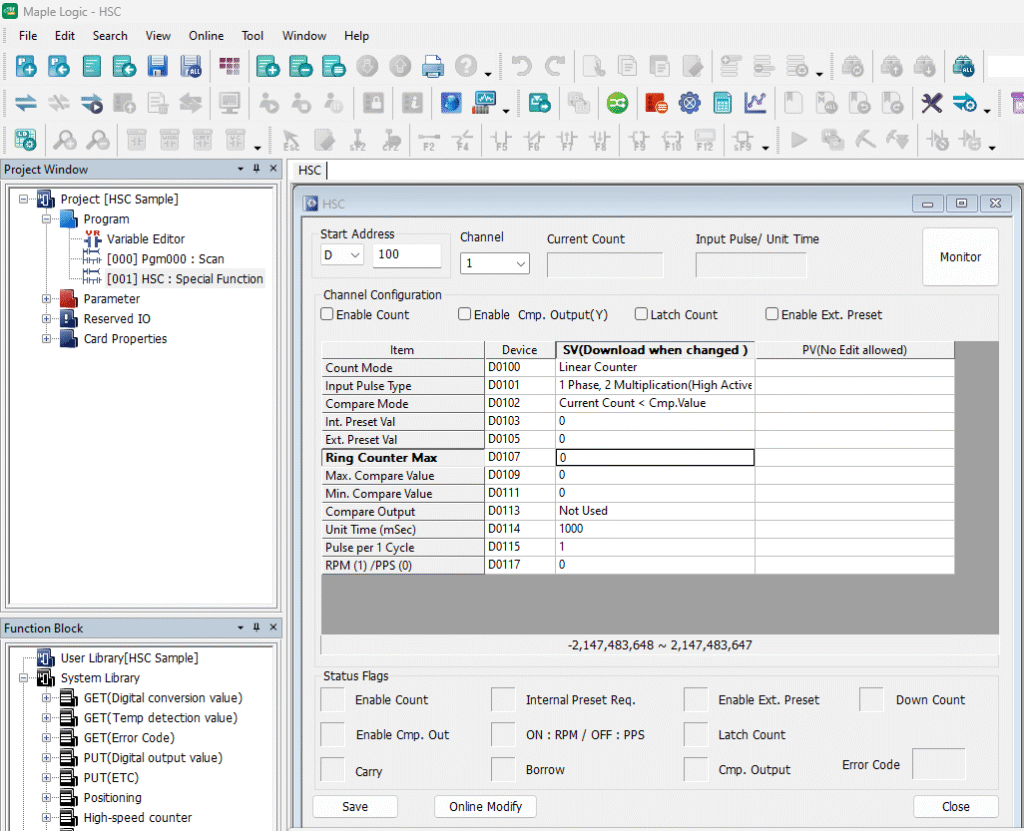Click the blue gear wheel icon
This screenshot has height=831, width=1024.
[x=689, y=103]
